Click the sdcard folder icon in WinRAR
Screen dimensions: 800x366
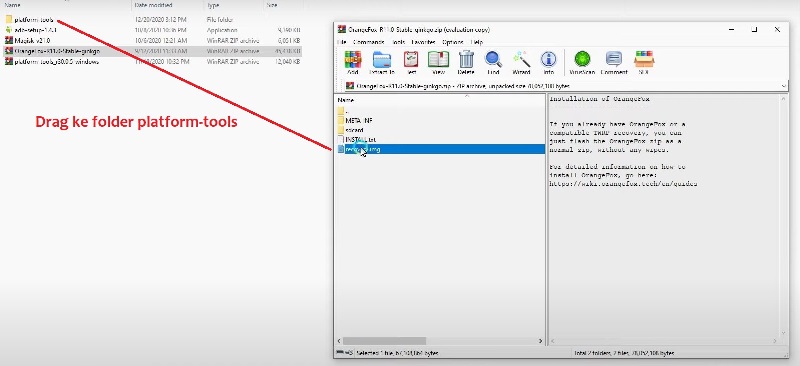[x=341, y=130]
